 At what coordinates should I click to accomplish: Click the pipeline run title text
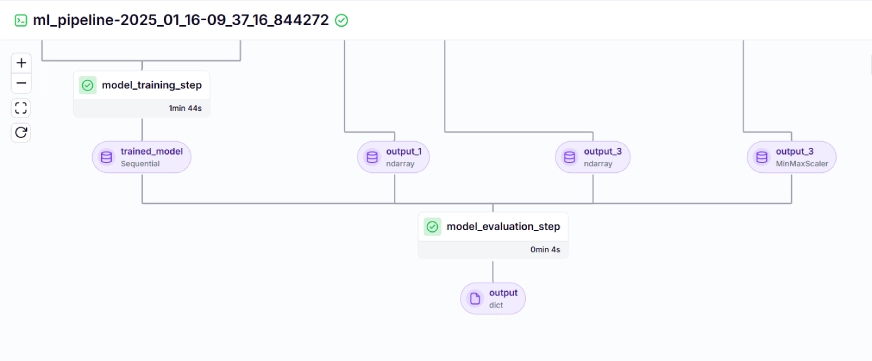pyautogui.click(x=181, y=21)
